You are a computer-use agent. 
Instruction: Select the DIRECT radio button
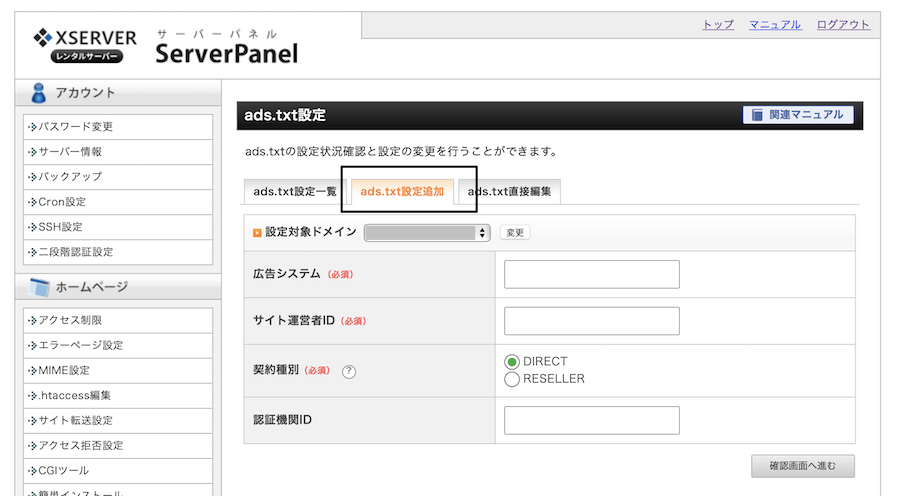(511, 362)
